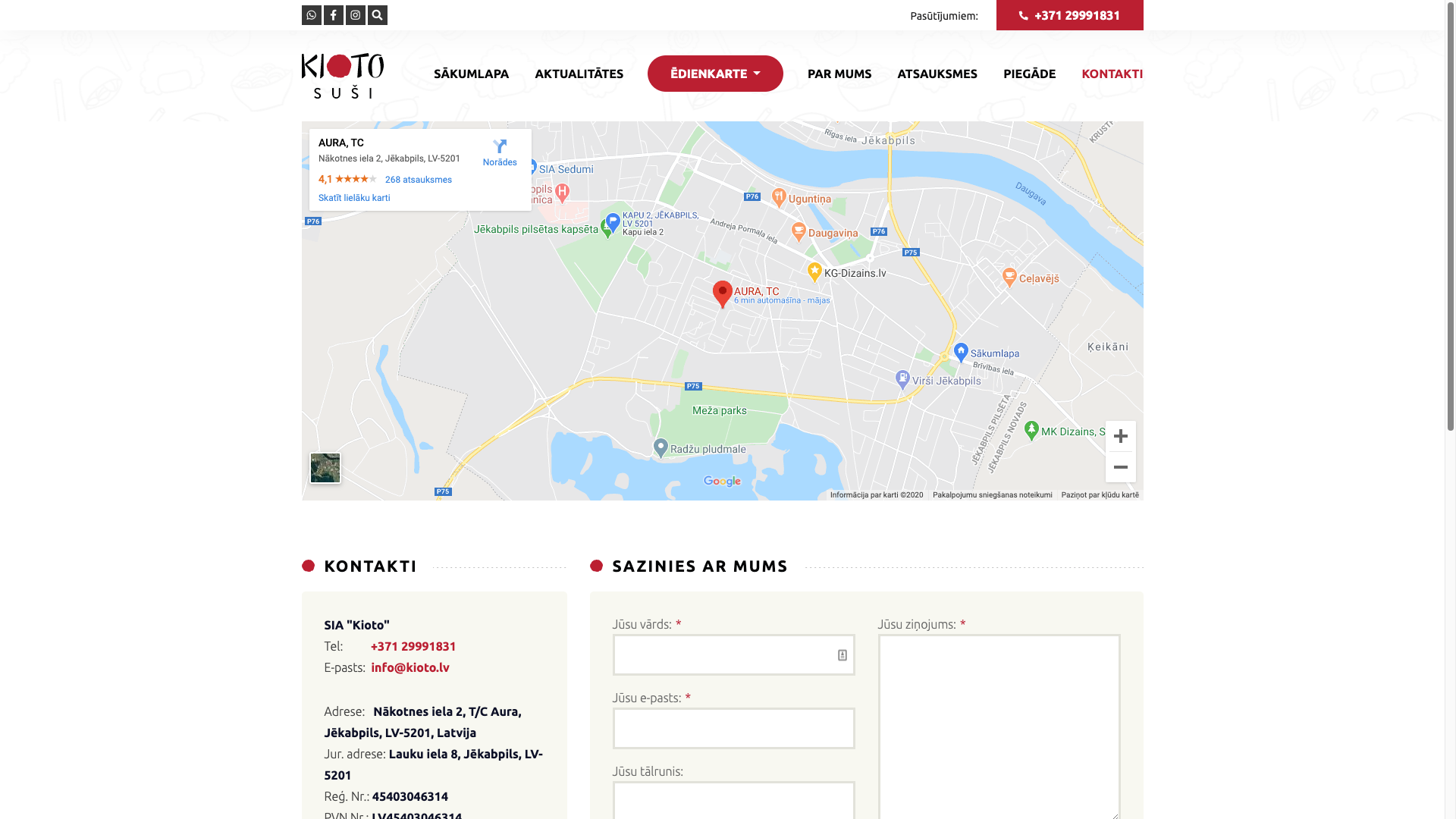
Task: Open the Facebook social icon
Action: pyautogui.click(x=333, y=15)
